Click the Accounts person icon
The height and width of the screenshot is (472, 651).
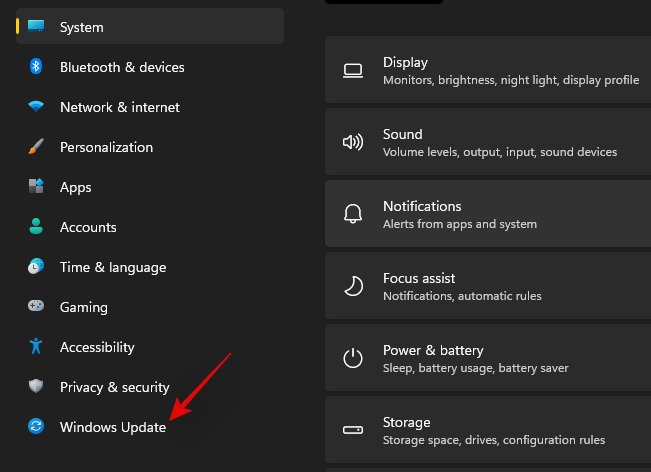(36, 227)
